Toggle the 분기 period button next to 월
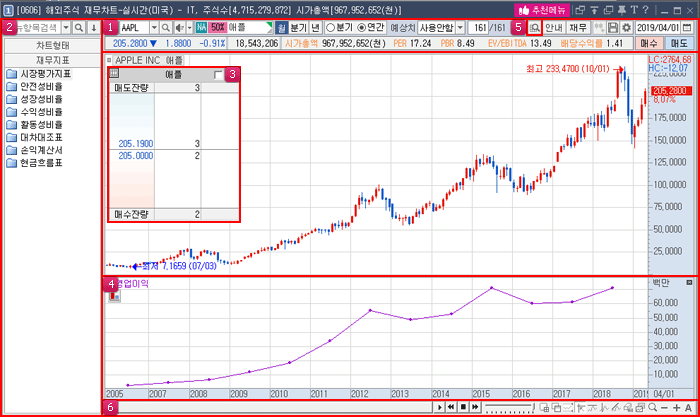Screen dimensions: 700x417 [x=298, y=28]
